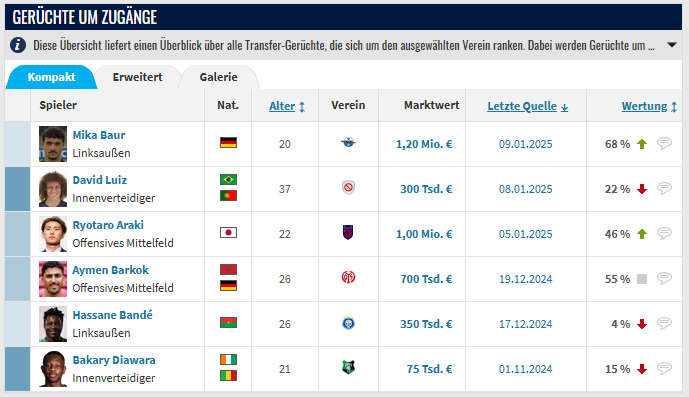Open comment icon in Bakary Diawara row
The width and height of the screenshot is (689, 397).
tap(664, 368)
